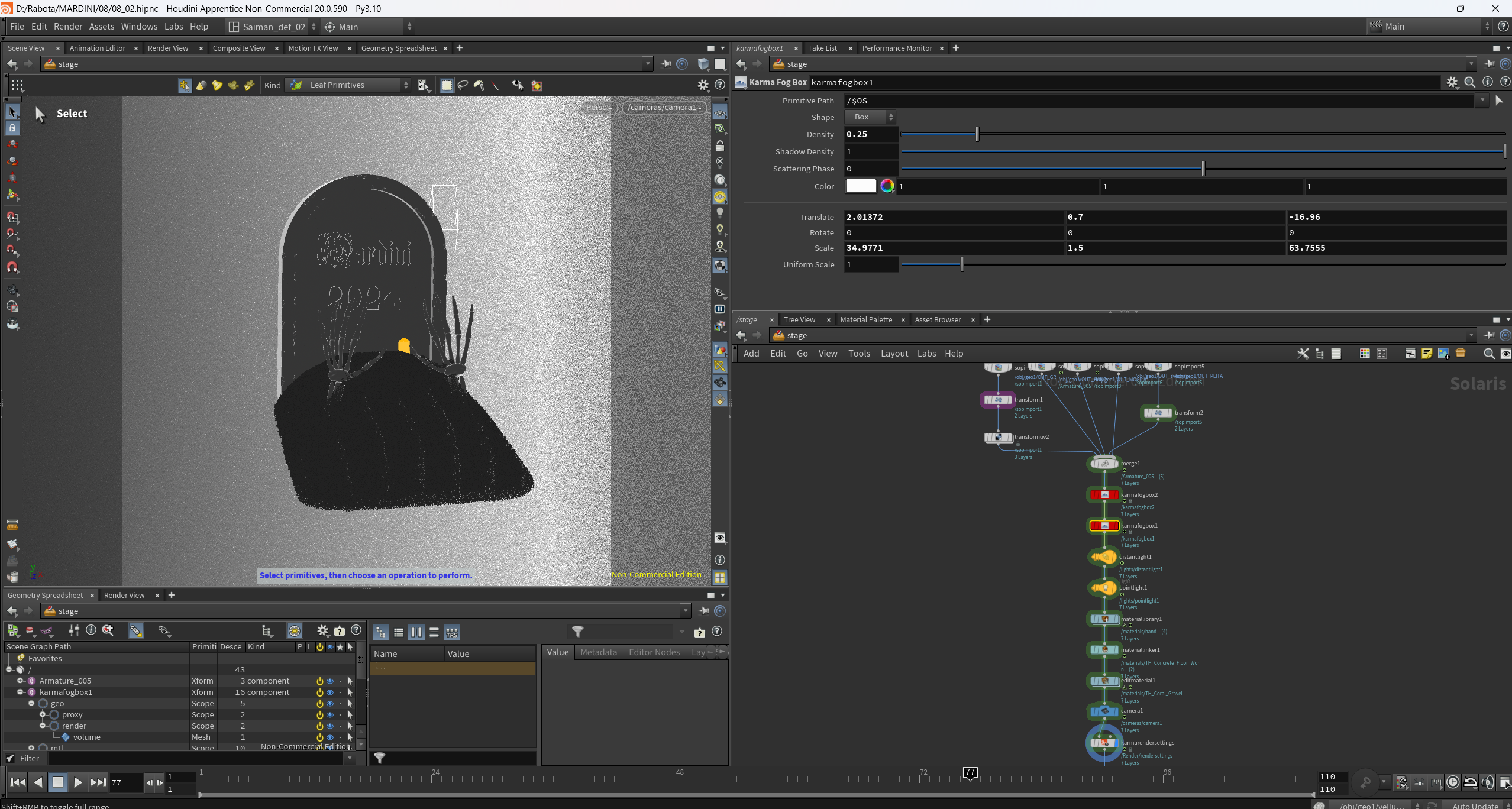Screen dimensions: 1512x809
Task: Click the Density value field
Action: tap(871, 134)
